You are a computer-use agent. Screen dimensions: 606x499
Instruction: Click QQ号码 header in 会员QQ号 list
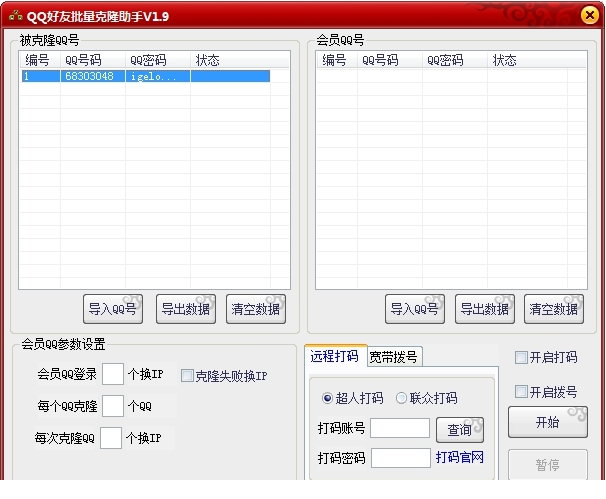[390, 60]
